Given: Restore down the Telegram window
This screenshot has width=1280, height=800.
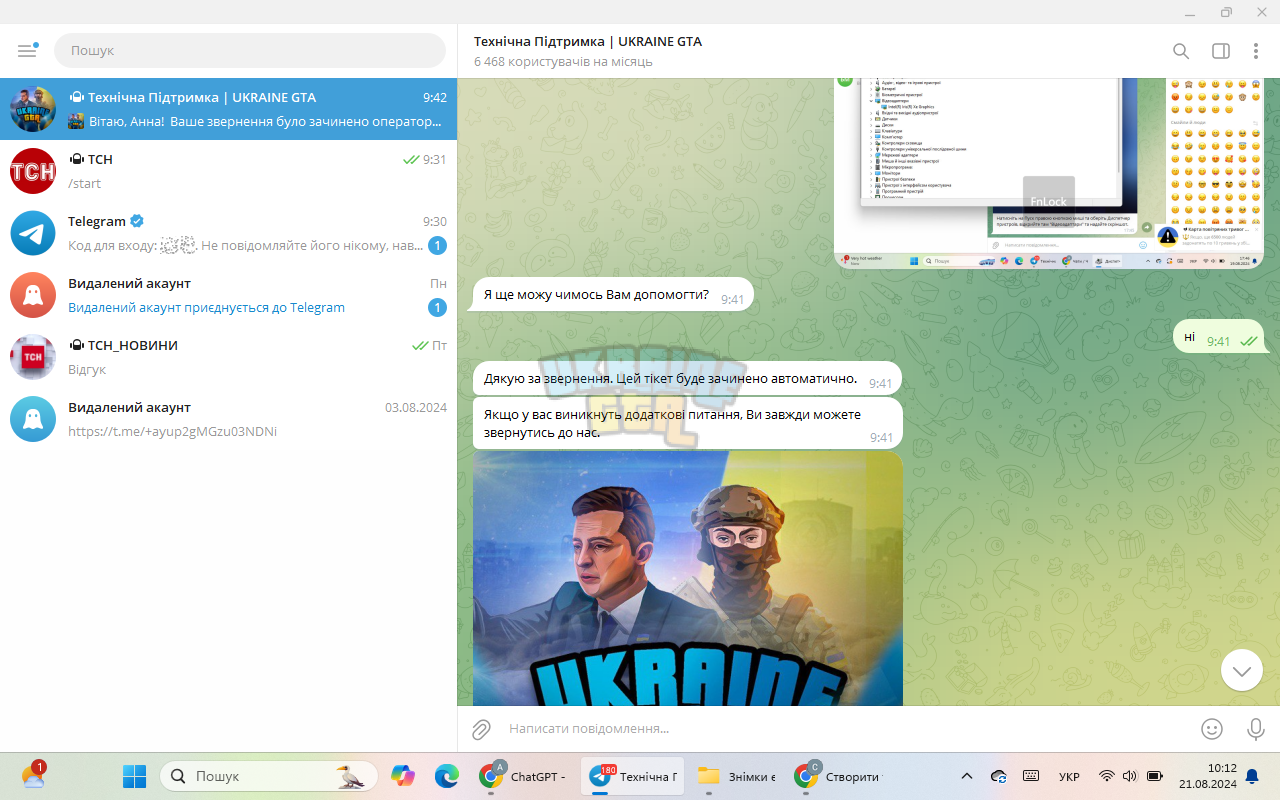Looking at the screenshot, I should pyautogui.click(x=1226, y=12).
